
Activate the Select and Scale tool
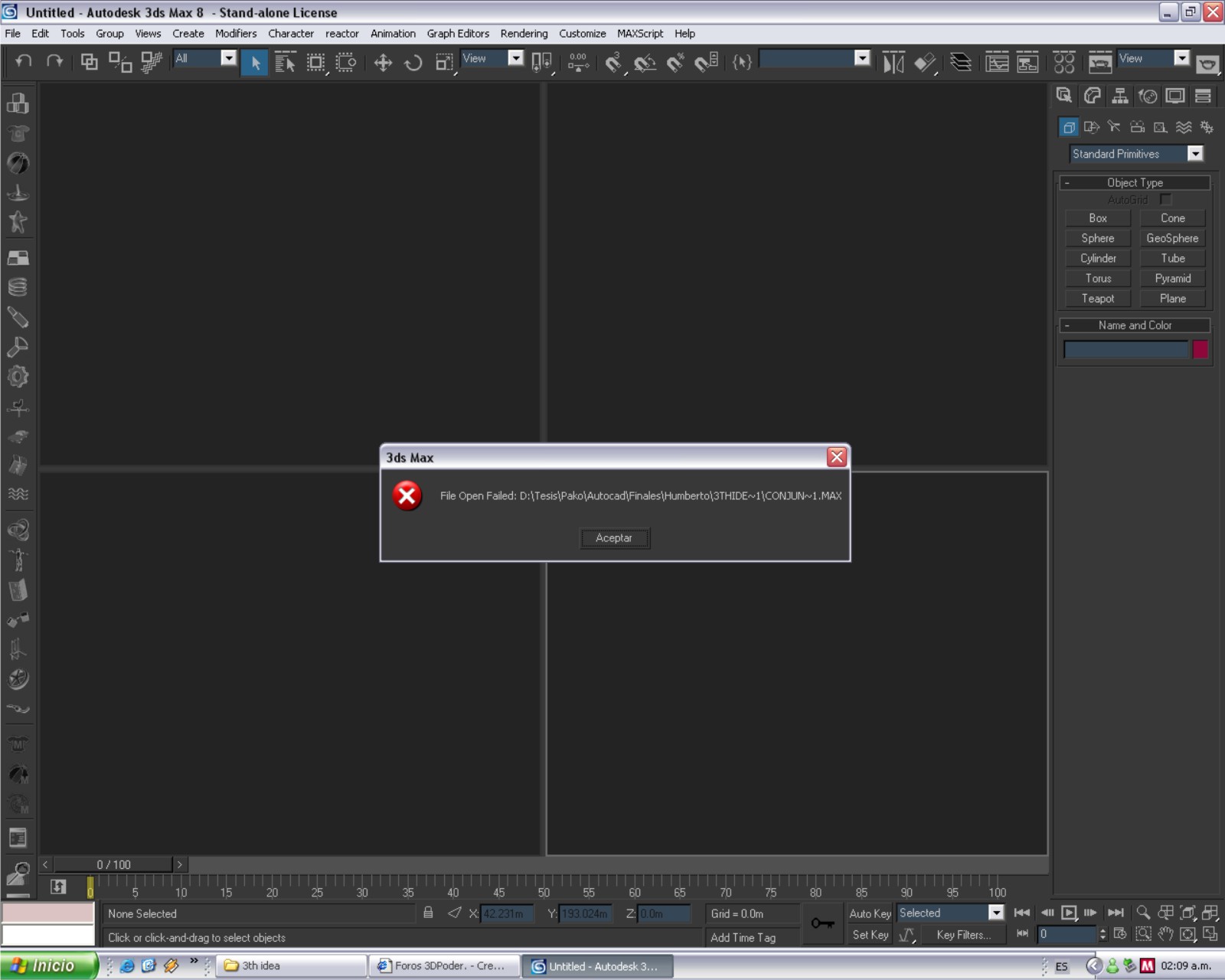444,62
